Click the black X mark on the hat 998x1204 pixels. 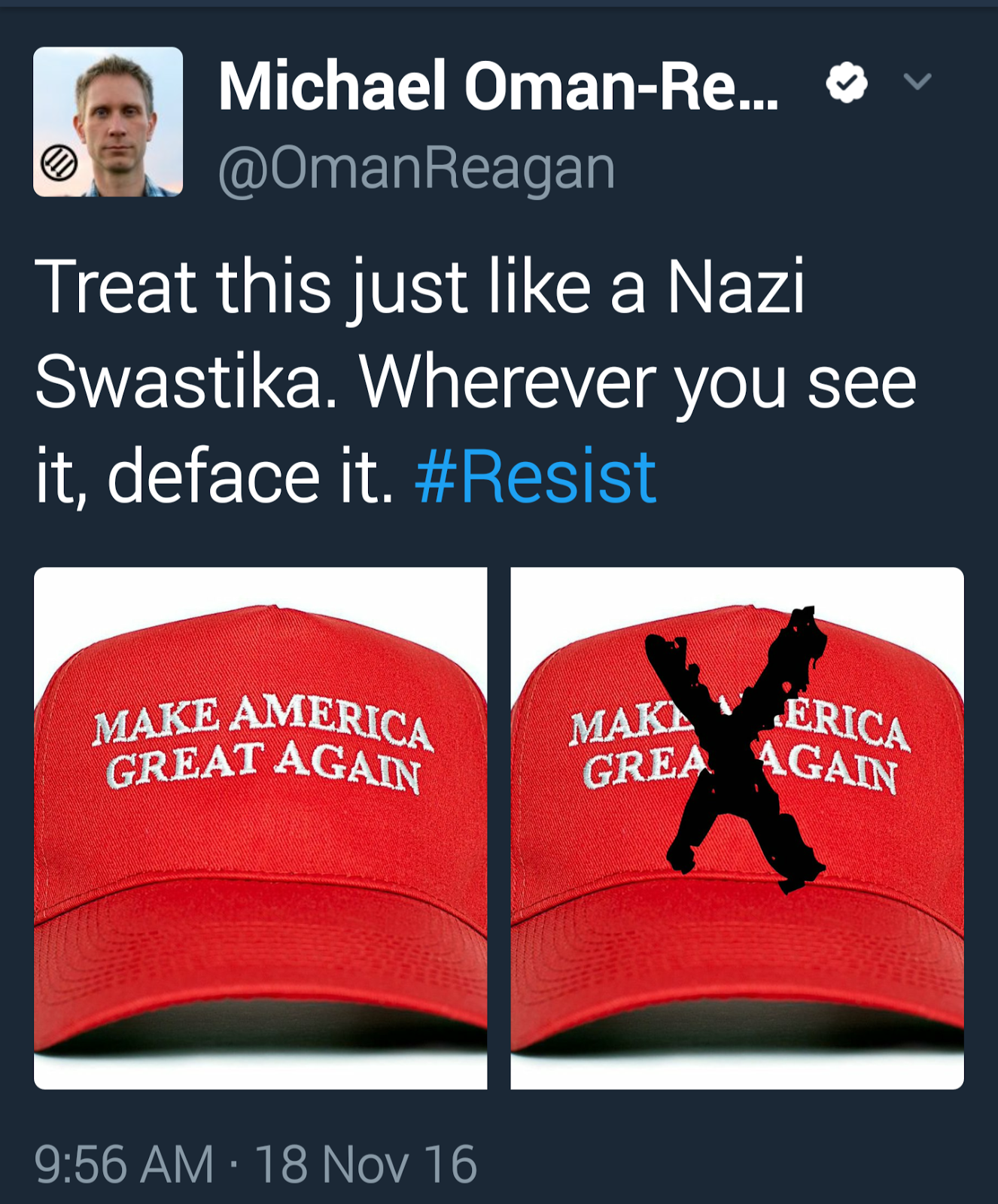pos(736,750)
